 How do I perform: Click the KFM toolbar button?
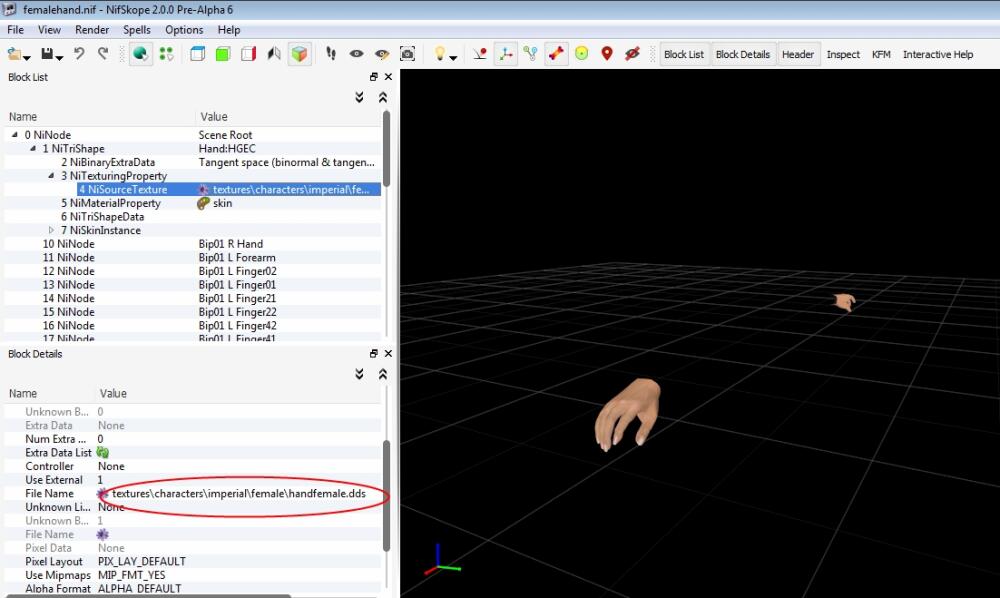click(881, 54)
